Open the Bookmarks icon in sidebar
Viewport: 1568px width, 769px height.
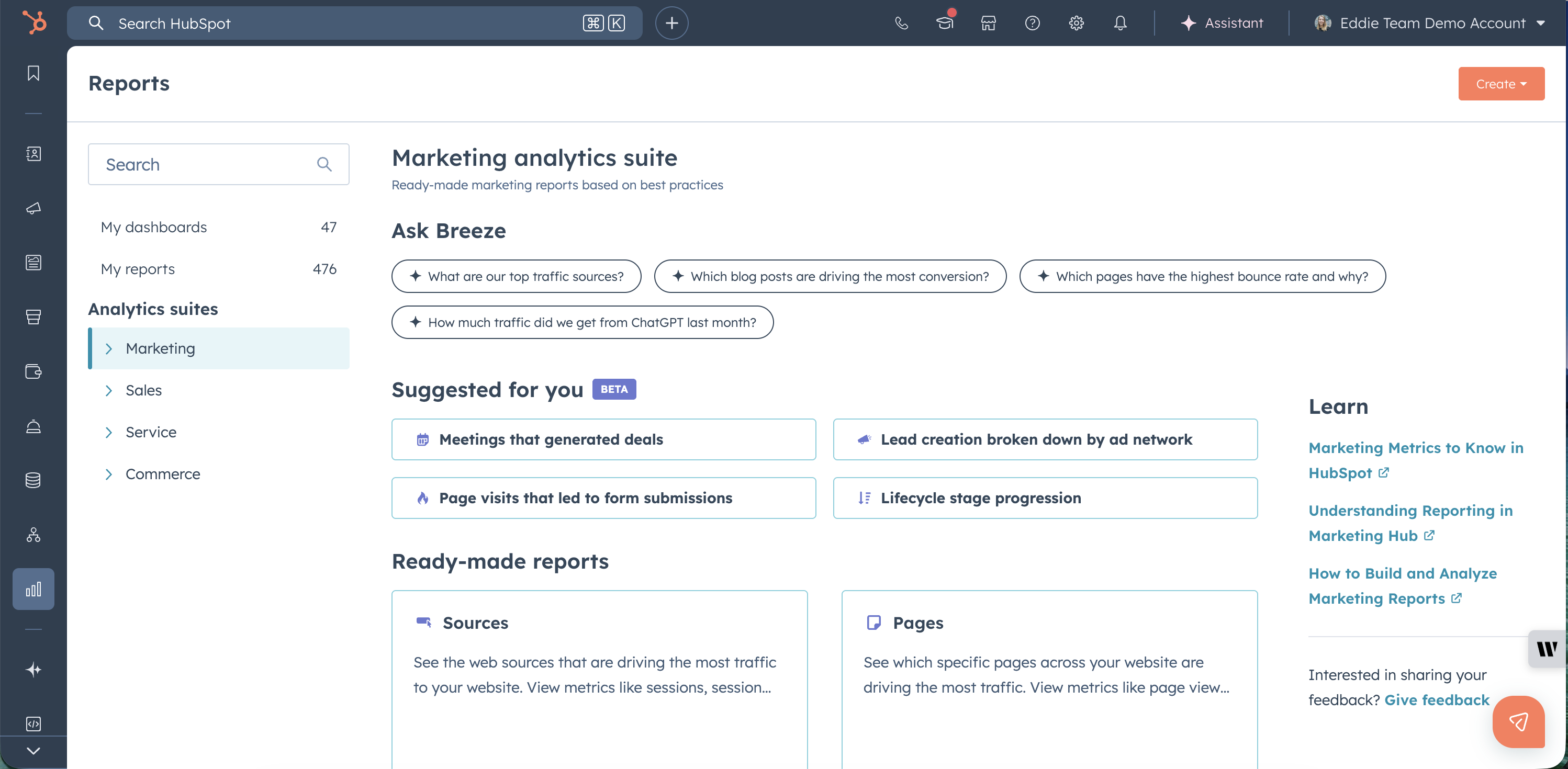click(x=33, y=74)
